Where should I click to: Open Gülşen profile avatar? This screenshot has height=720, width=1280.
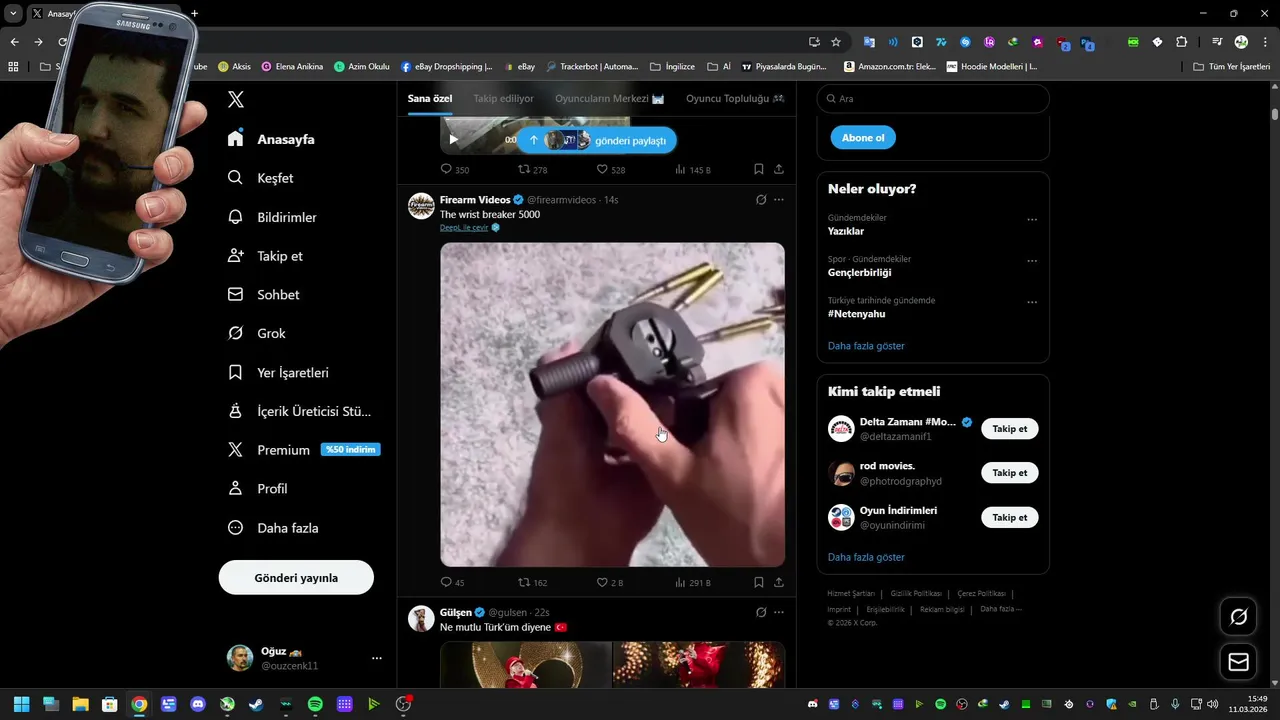(x=421, y=618)
